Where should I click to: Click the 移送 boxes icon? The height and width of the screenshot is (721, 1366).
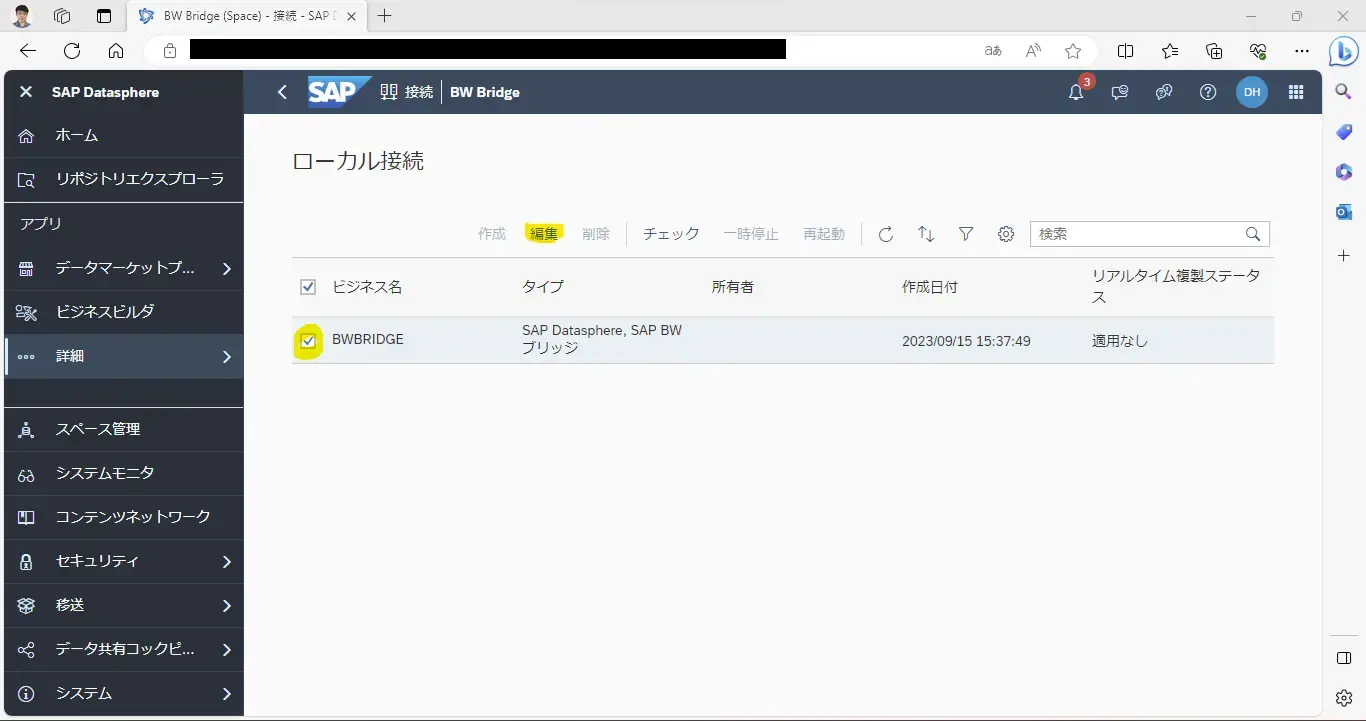pos(26,606)
